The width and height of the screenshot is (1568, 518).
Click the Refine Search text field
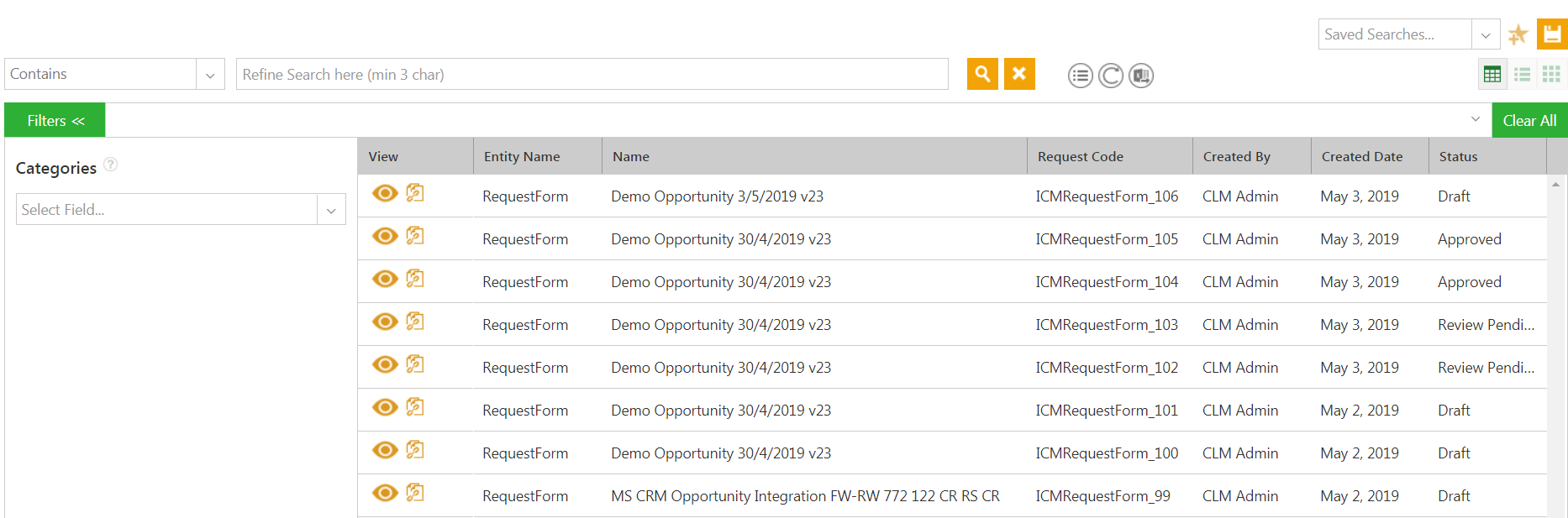tap(592, 75)
